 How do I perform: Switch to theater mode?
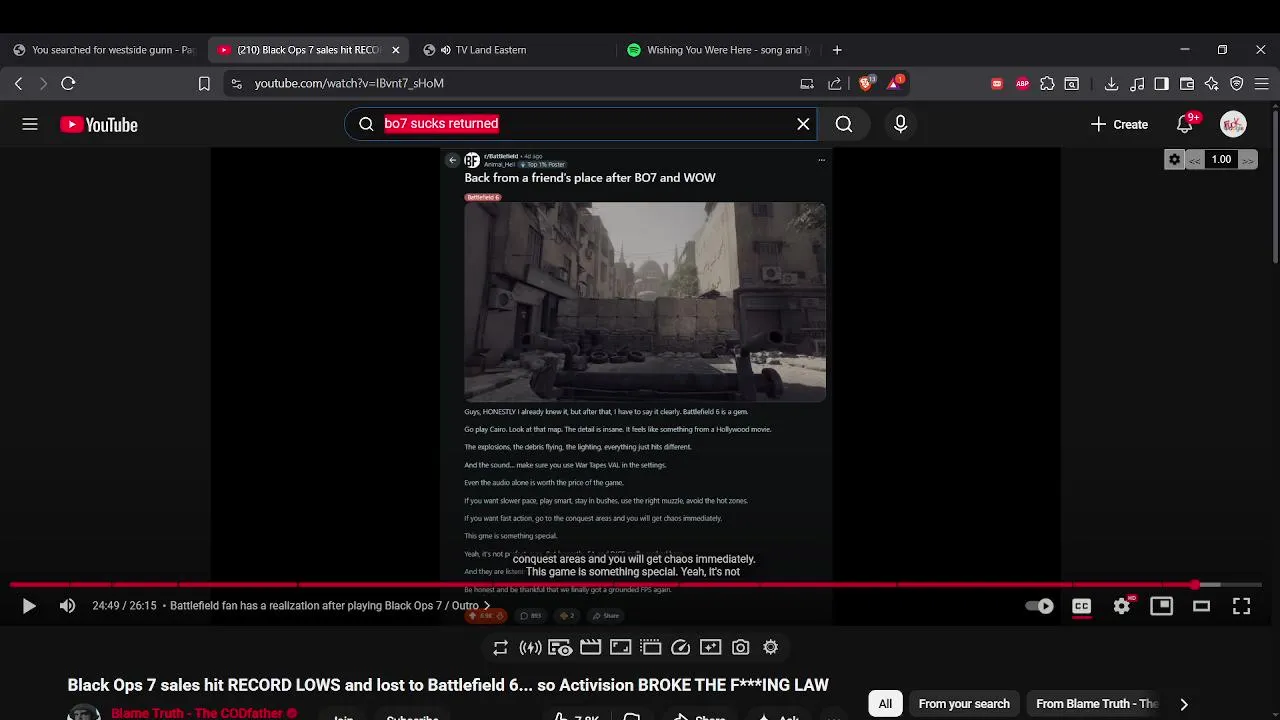tap(1201, 606)
